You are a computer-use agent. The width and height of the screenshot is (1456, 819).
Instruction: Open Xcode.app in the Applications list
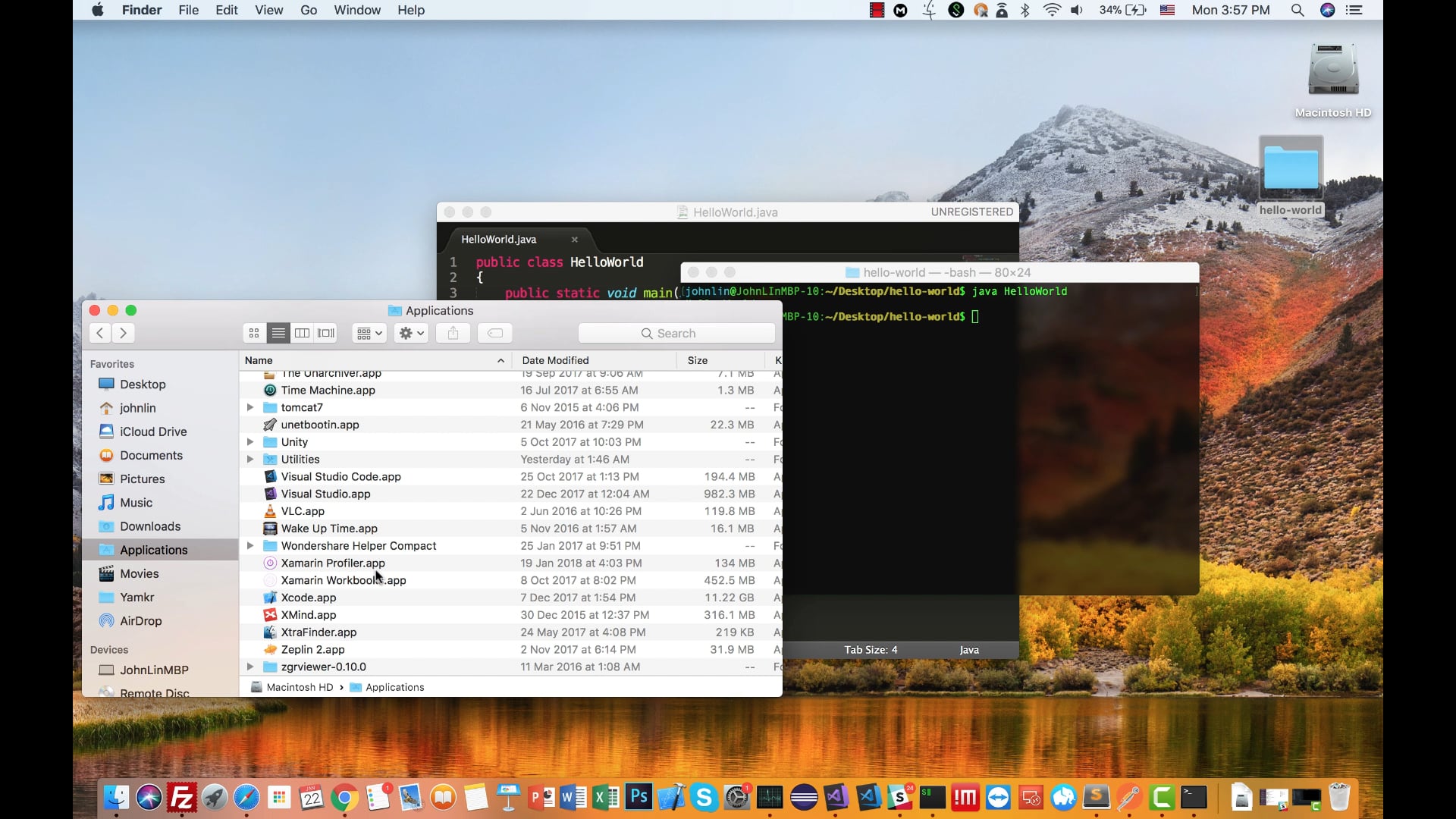pos(308,598)
